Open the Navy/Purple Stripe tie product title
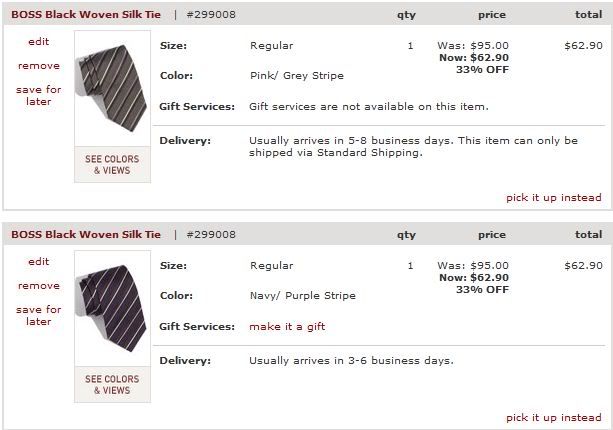Image resolution: width=613 pixels, height=430 pixels. click(86, 235)
